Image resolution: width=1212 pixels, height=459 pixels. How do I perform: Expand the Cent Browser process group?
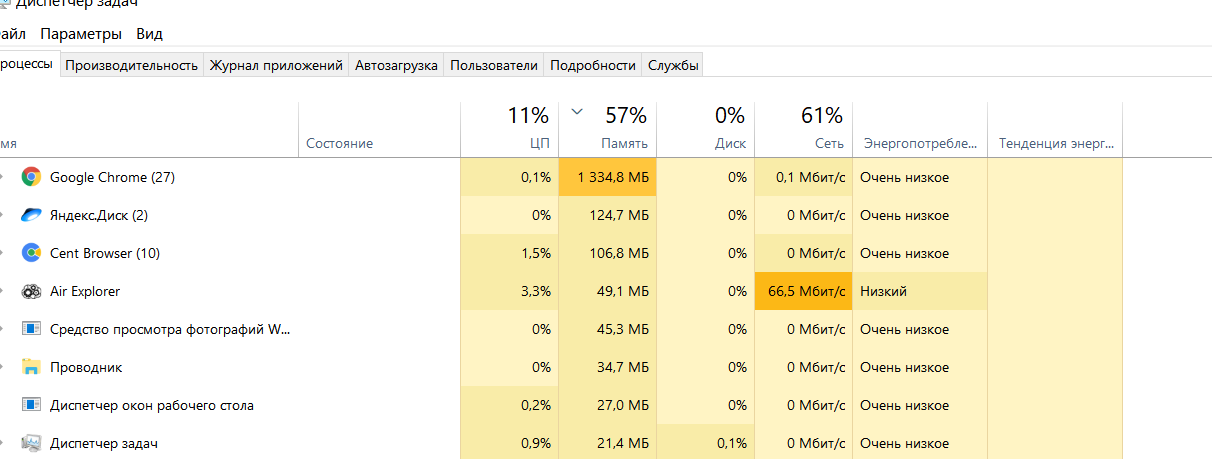click(3, 253)
